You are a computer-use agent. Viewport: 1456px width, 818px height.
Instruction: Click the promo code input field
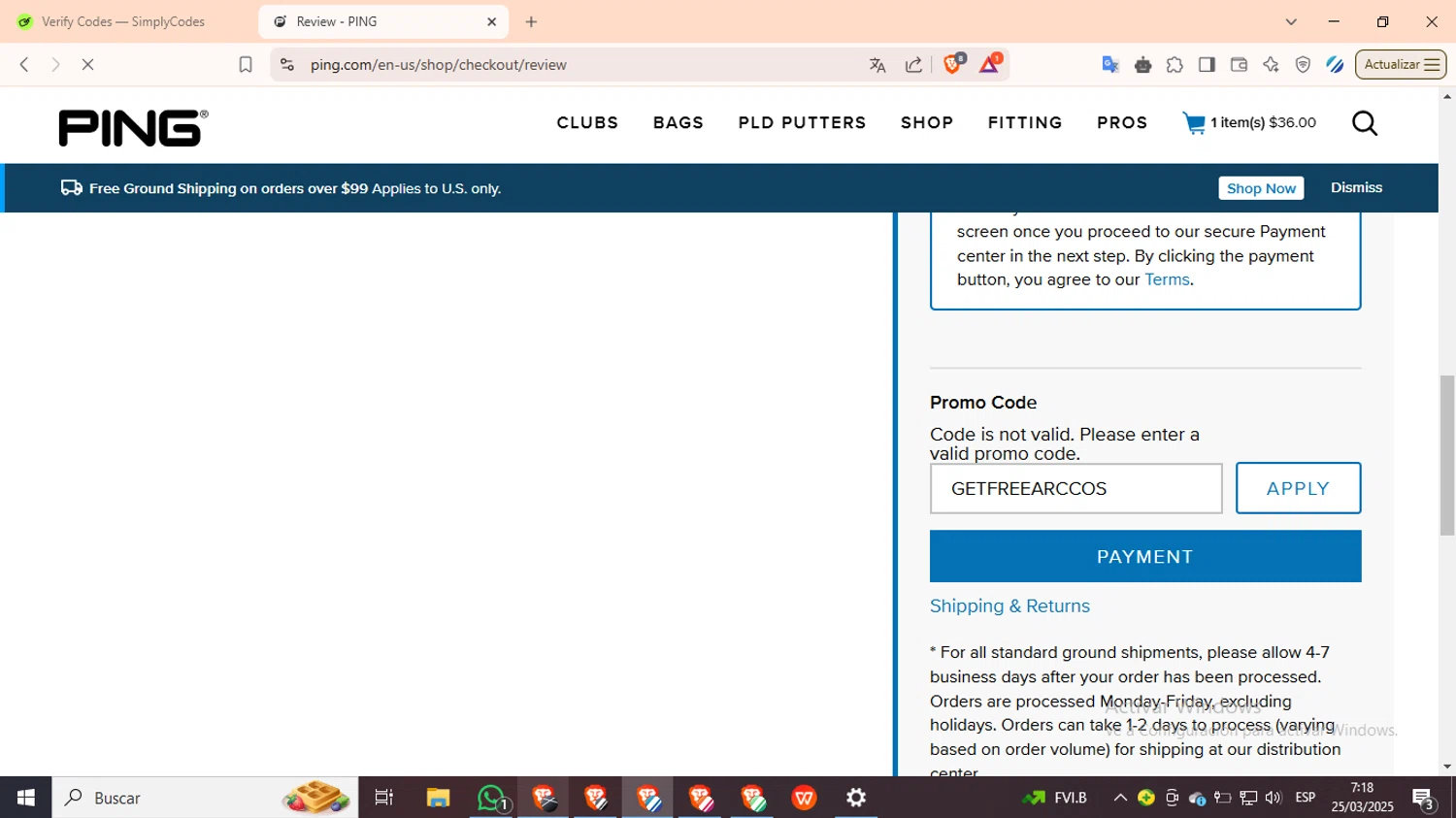(x=1075, y=488)
